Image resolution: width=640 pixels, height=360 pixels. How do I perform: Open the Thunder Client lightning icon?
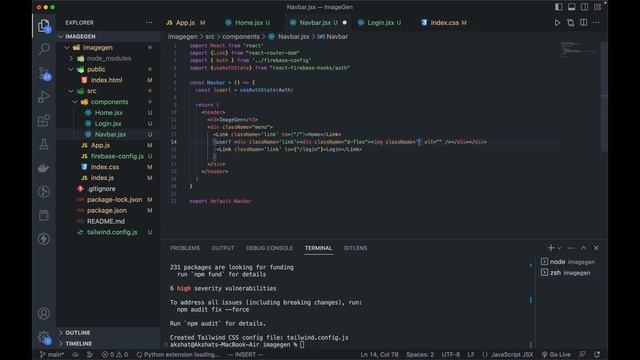44,239
